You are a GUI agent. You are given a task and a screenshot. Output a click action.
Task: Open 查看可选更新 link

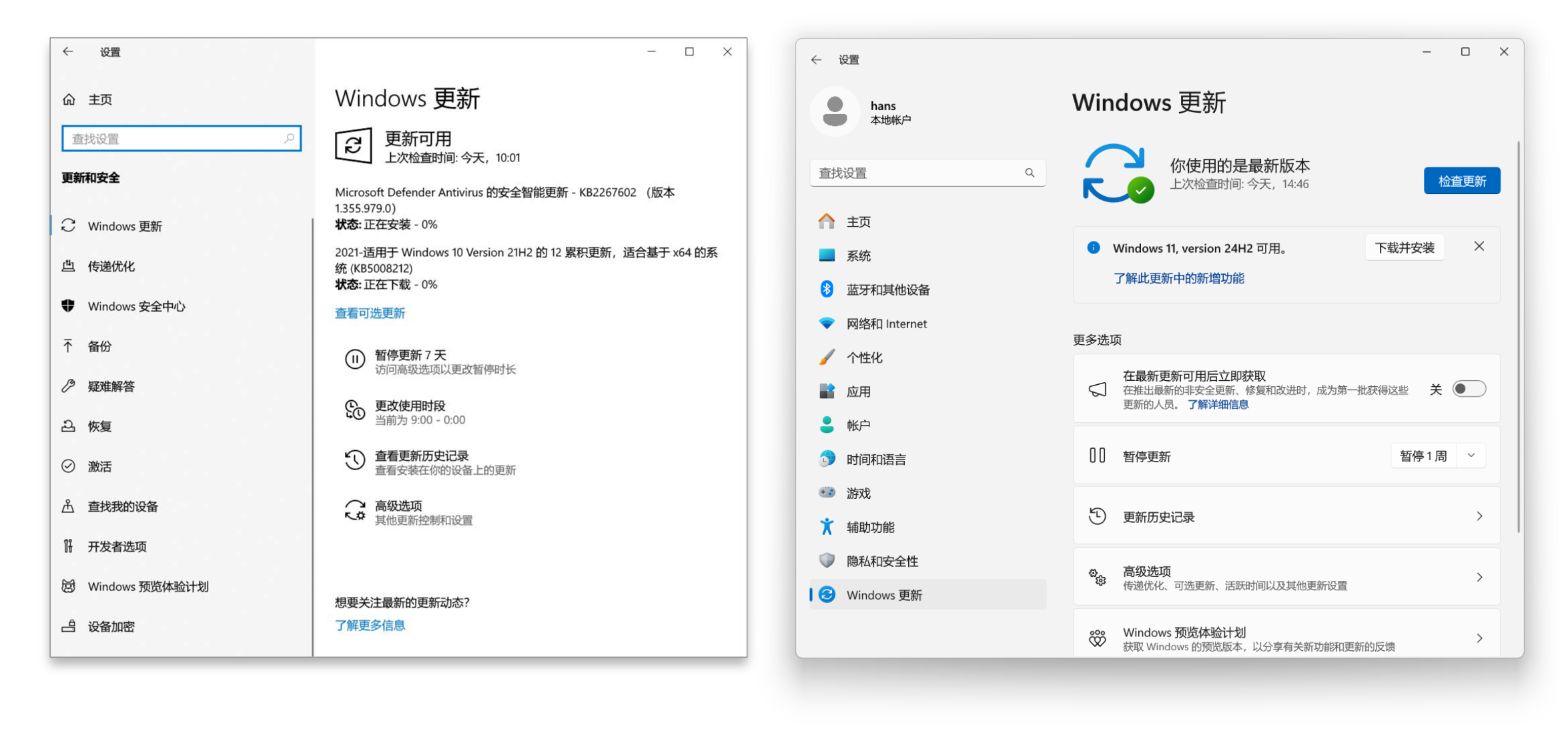[370, 313]
